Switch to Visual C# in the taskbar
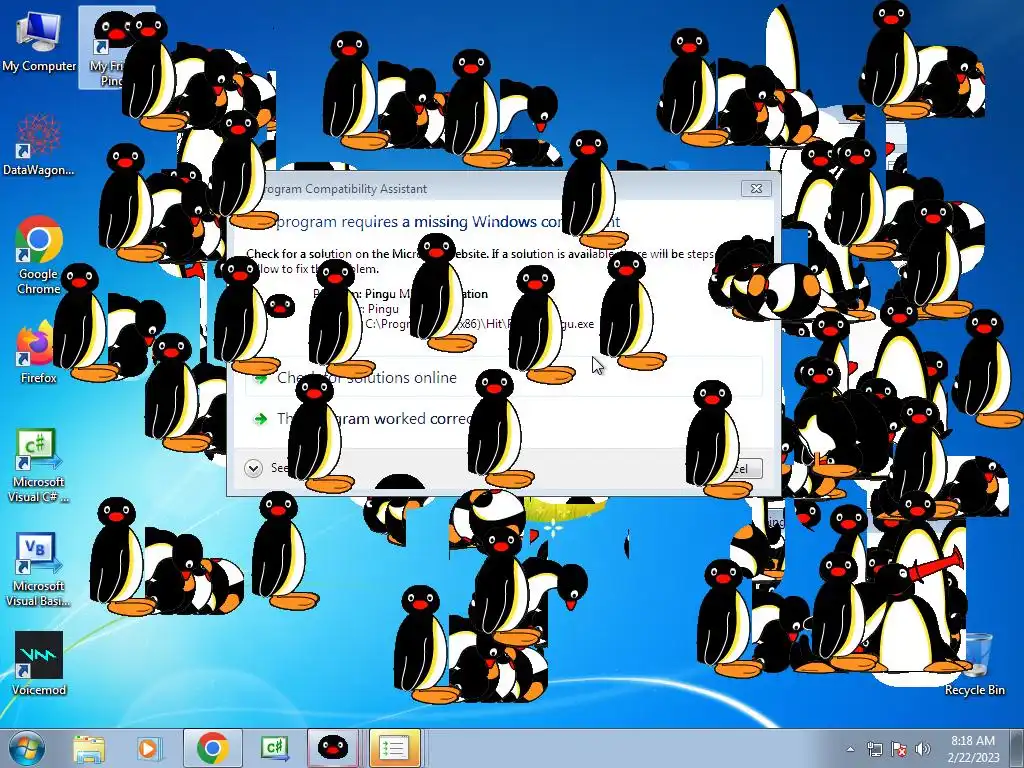Screen dimensions: 1024x768 tap(274, 748)
